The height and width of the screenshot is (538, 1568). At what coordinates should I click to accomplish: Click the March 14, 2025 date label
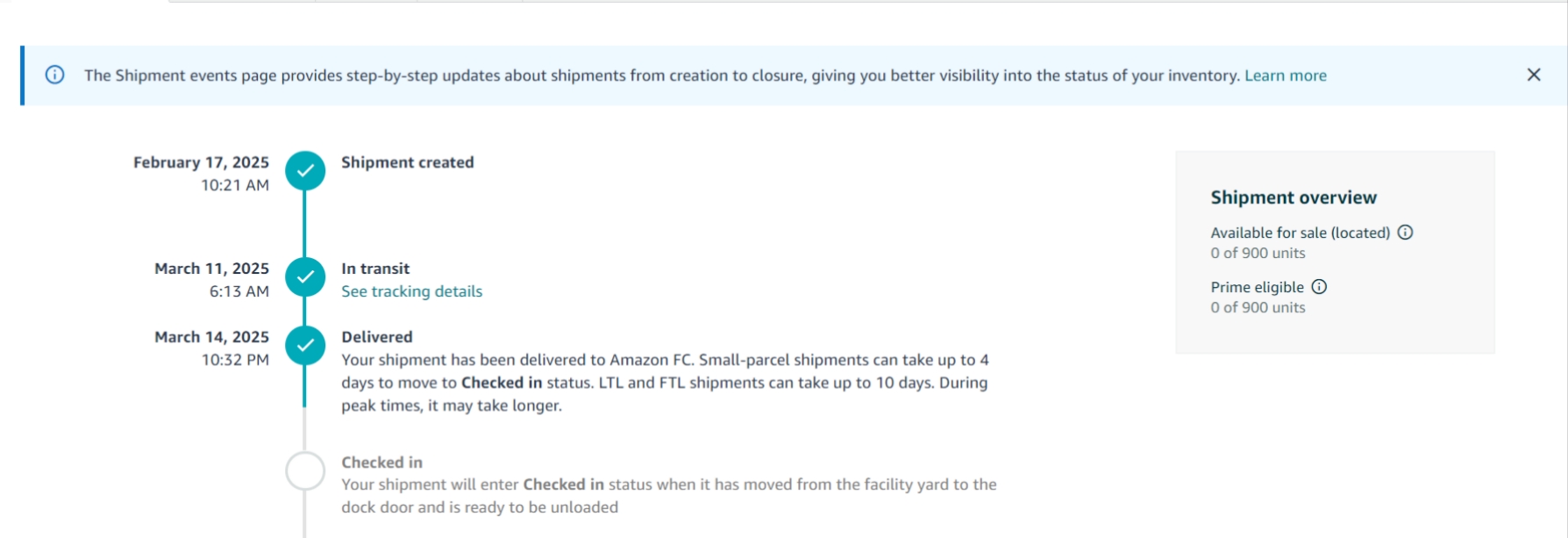click(211, 337)
